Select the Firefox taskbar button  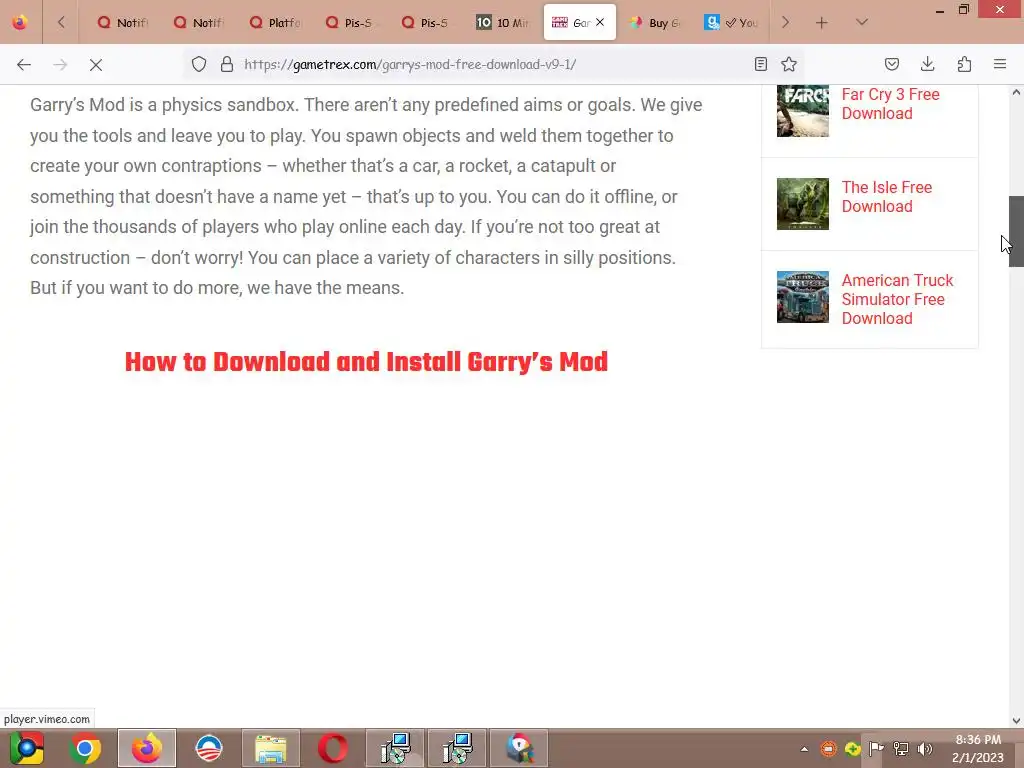pos(146,748)
